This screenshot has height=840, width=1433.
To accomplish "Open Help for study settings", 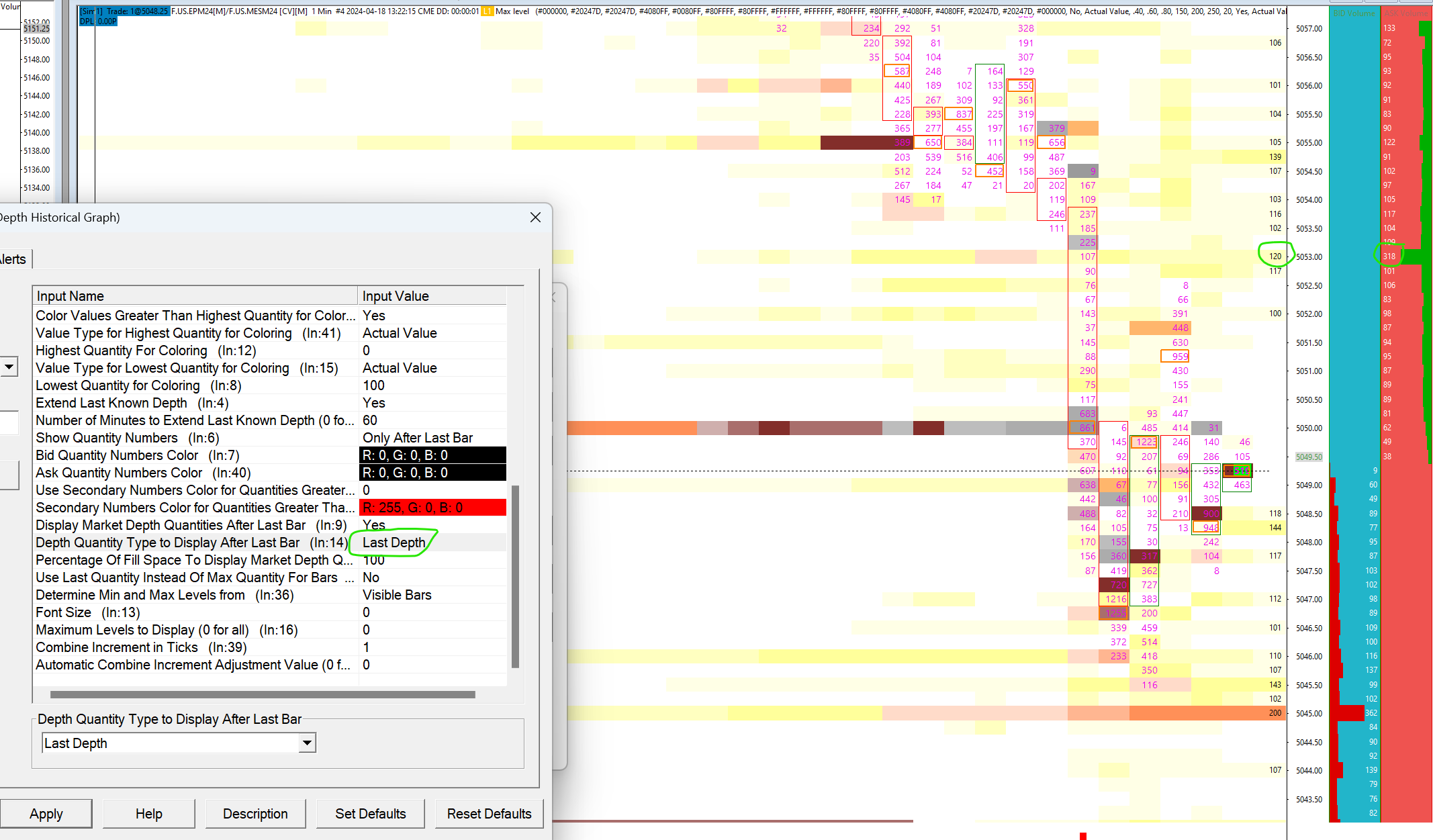I will click(148, 814).
